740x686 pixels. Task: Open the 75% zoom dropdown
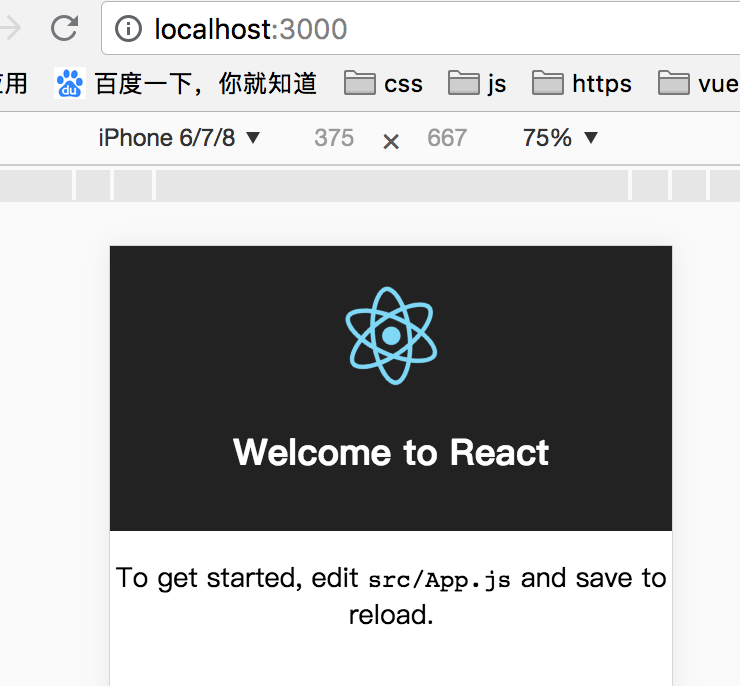pyautogui.click(x=560, y=138)
